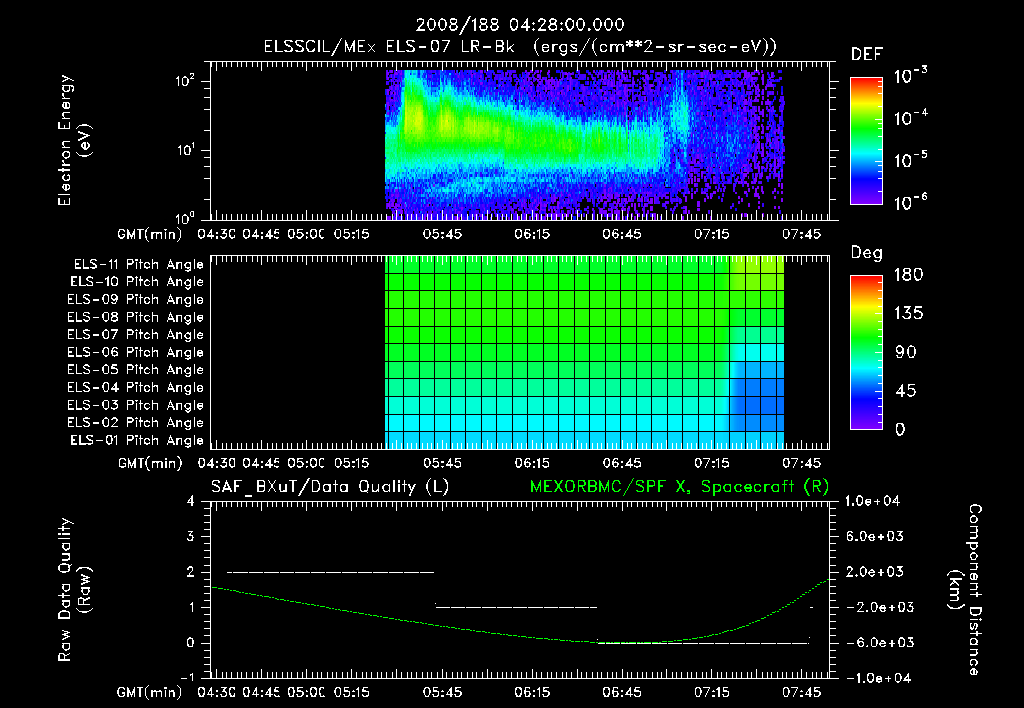Select the ELS-07 Pitch Angle row label
This screenshot has width=1024, height=708.
[x=136, y=335]
